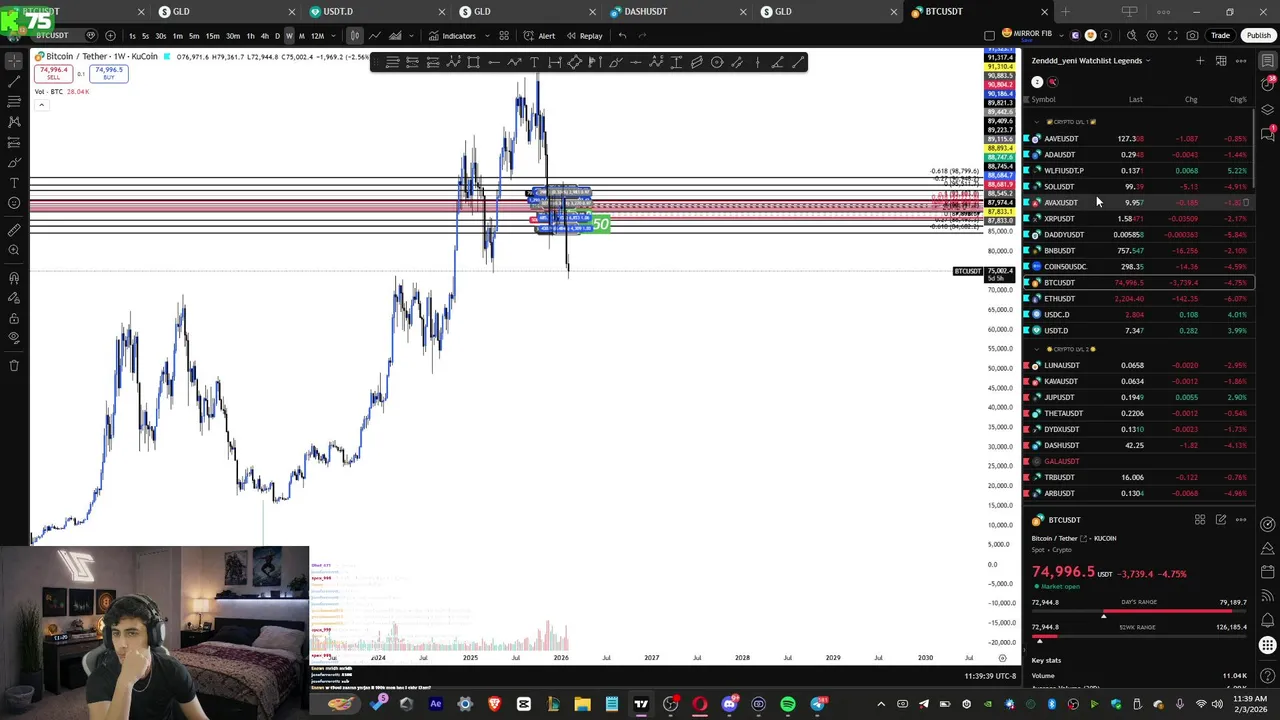This screenshot has width=1280, height=720.
Task: Open notifications bell icon in right sidebar
Action: click(1268, 619)
